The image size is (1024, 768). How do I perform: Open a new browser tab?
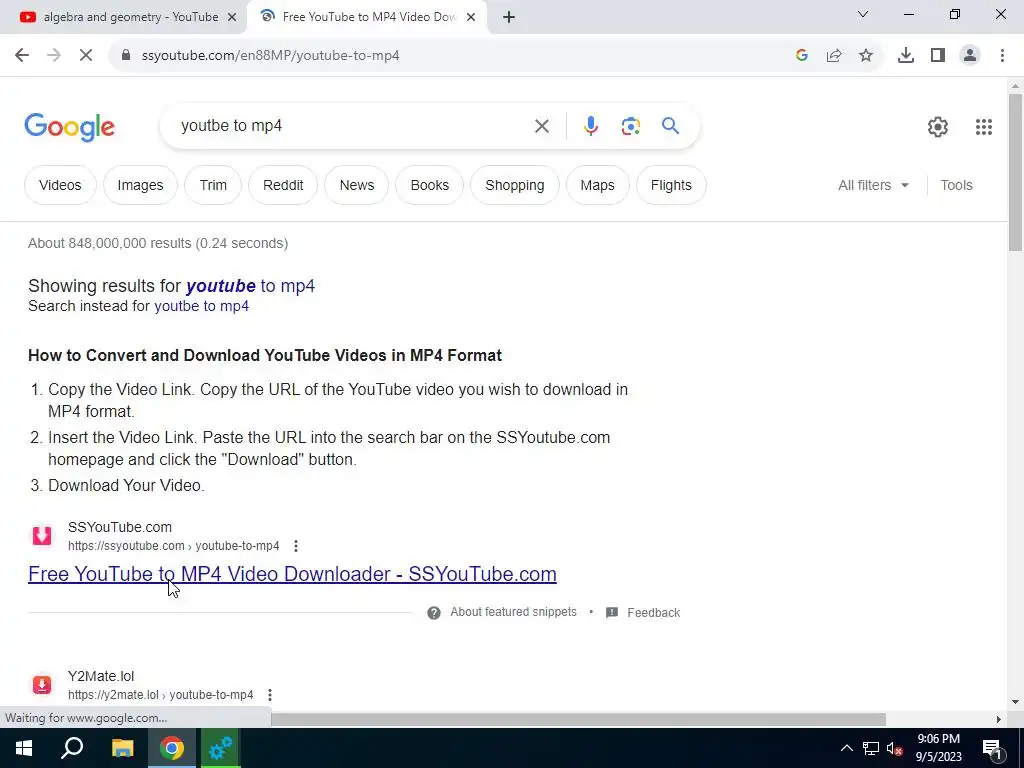tap(509, 17)
